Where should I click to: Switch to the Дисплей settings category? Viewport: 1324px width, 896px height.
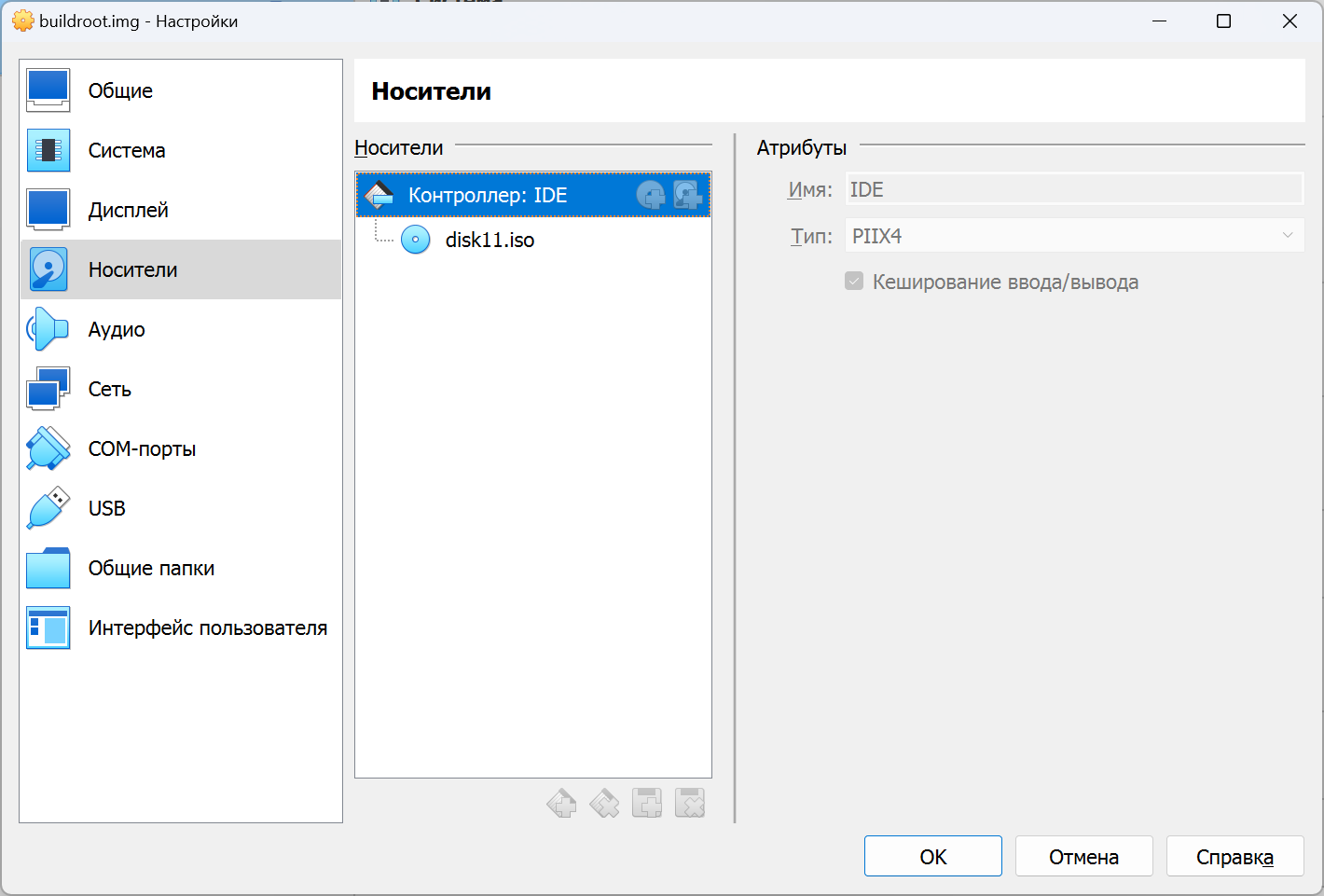point(181,210)
